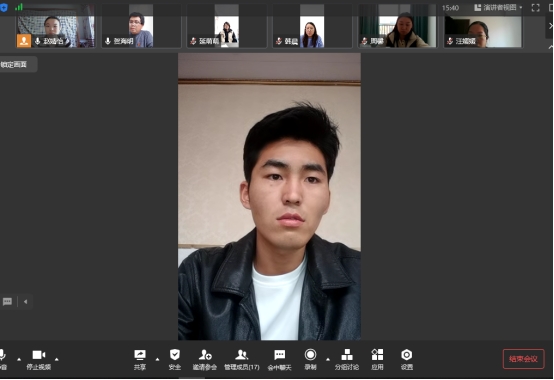Click the End Meeting (结束会议) button

click(x=523, y=359)
